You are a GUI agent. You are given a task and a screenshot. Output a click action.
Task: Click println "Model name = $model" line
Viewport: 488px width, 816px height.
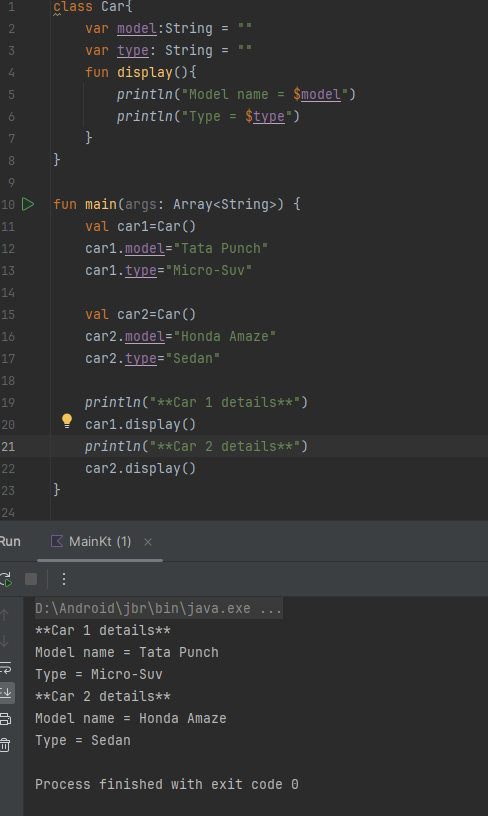pos(236,94)
